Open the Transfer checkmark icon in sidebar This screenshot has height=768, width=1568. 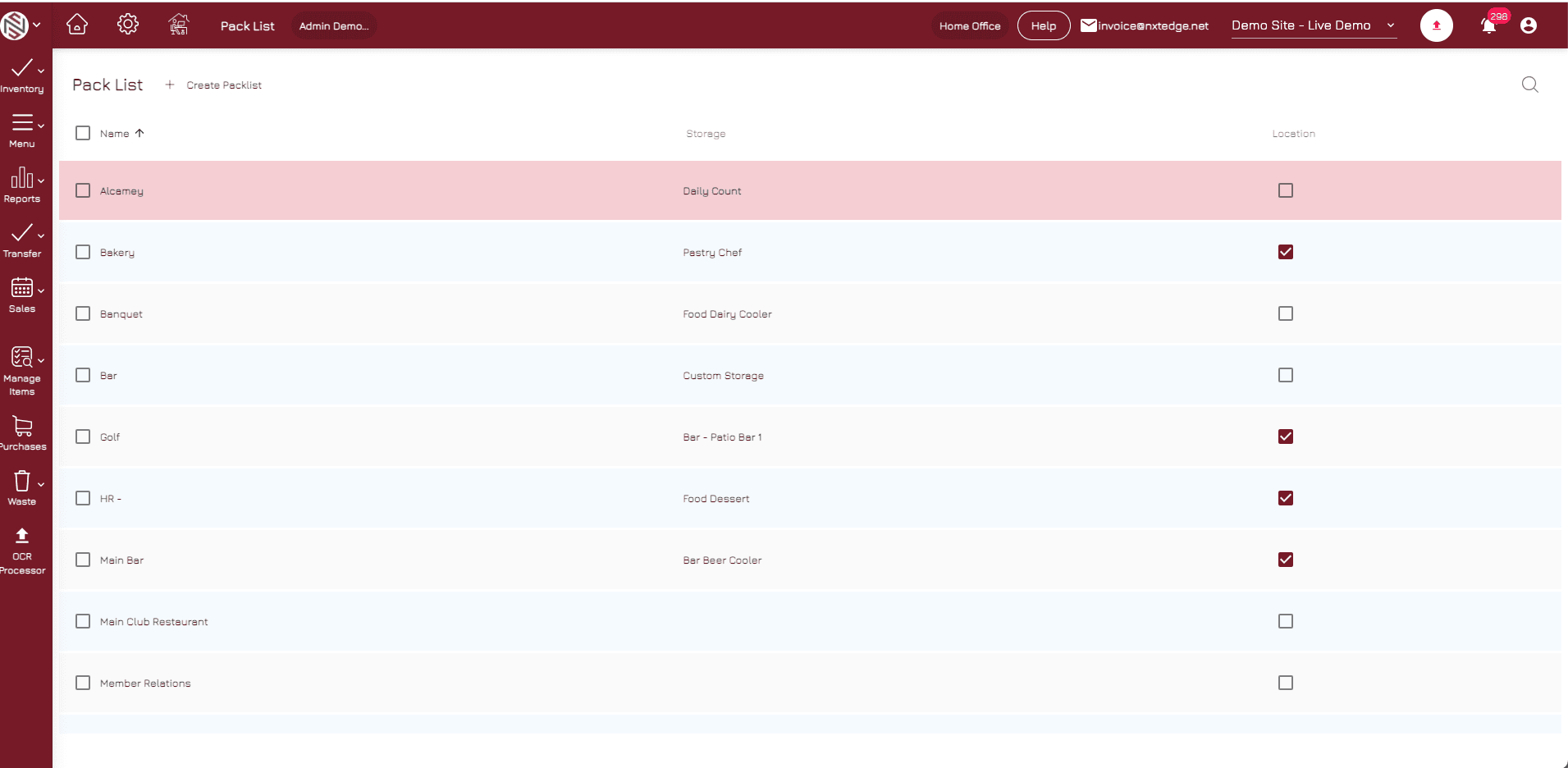pyautogui.click(x=21, y=233)
